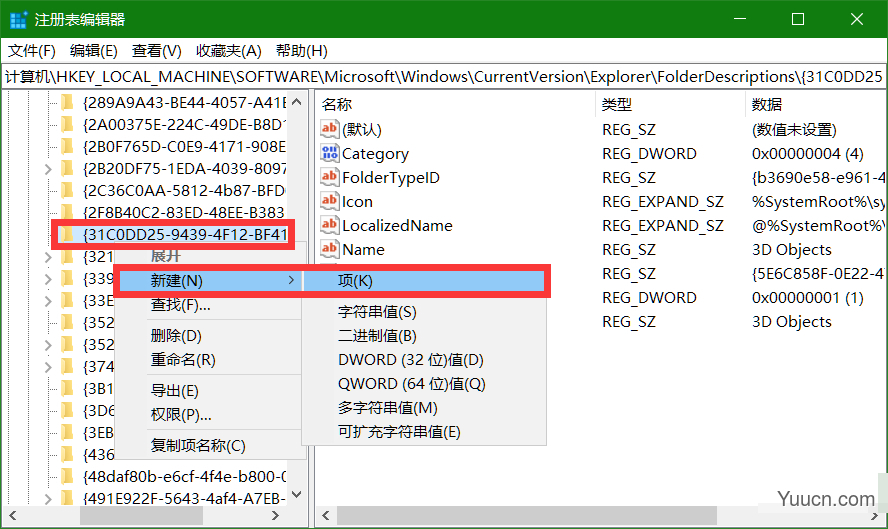
Task: Click the LocalizedName value icon
Action: coord(330,225)
